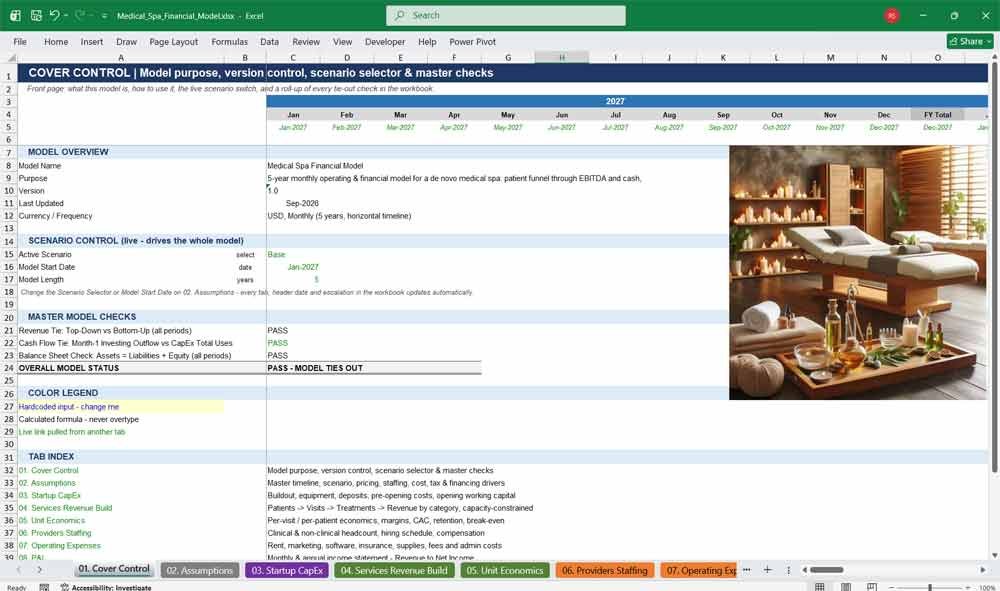
Task: Switch to Page Layout view in the status bar
Action: pyautogui.click(x=846, y=587)
